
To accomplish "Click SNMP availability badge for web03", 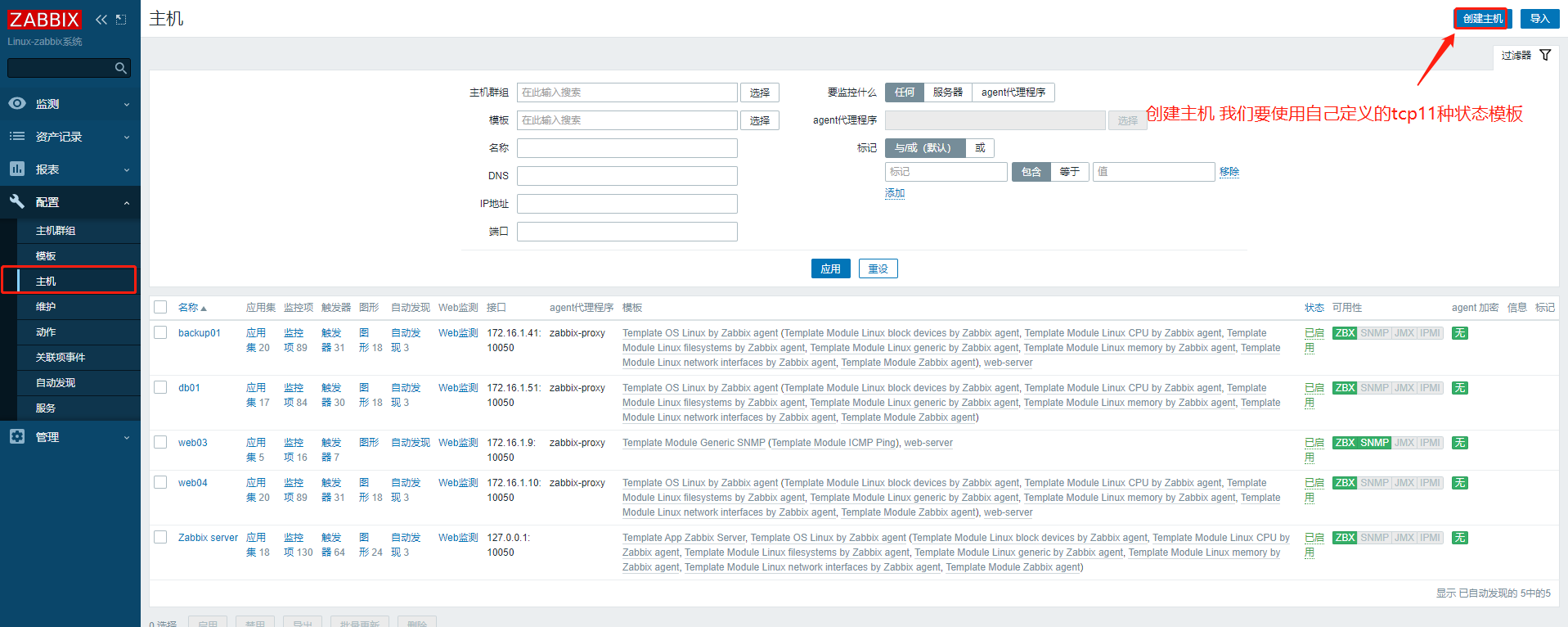I will (x=1374, y=443).
